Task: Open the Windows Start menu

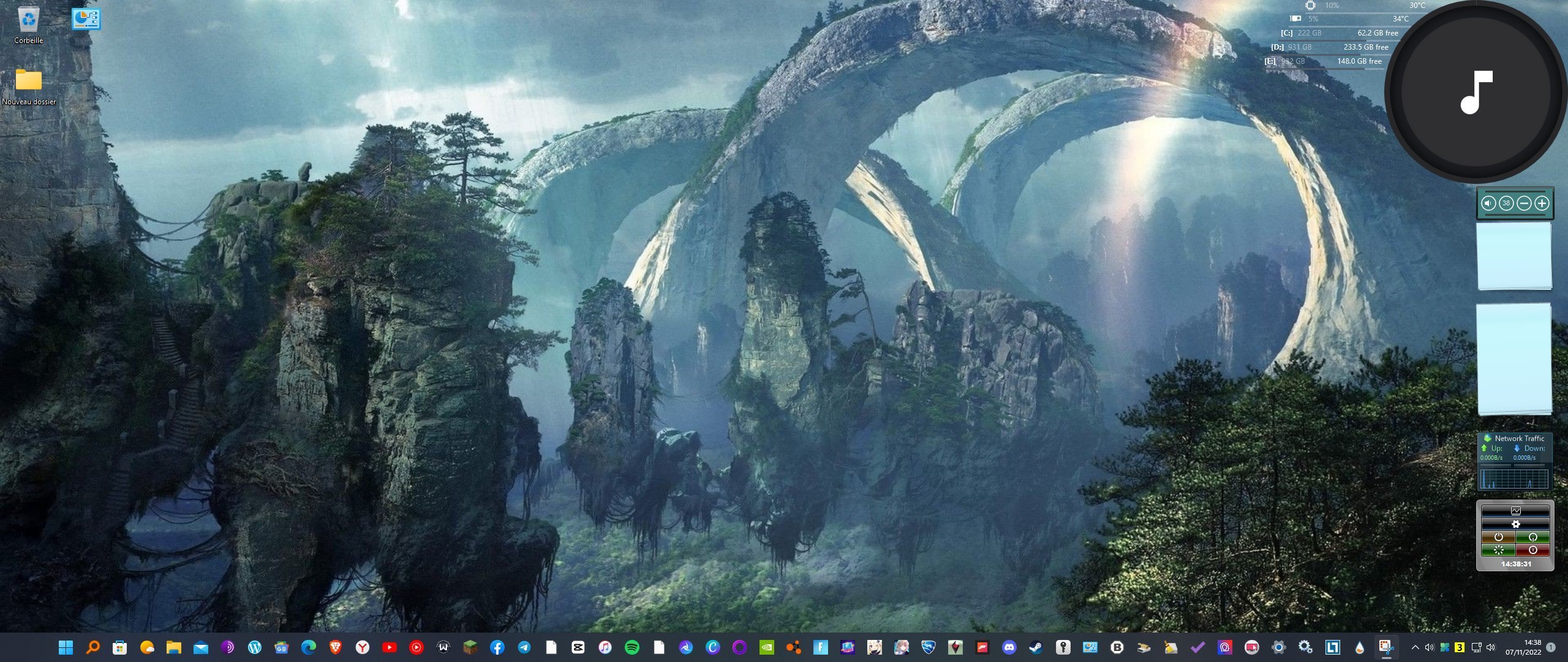Action: 66,647
